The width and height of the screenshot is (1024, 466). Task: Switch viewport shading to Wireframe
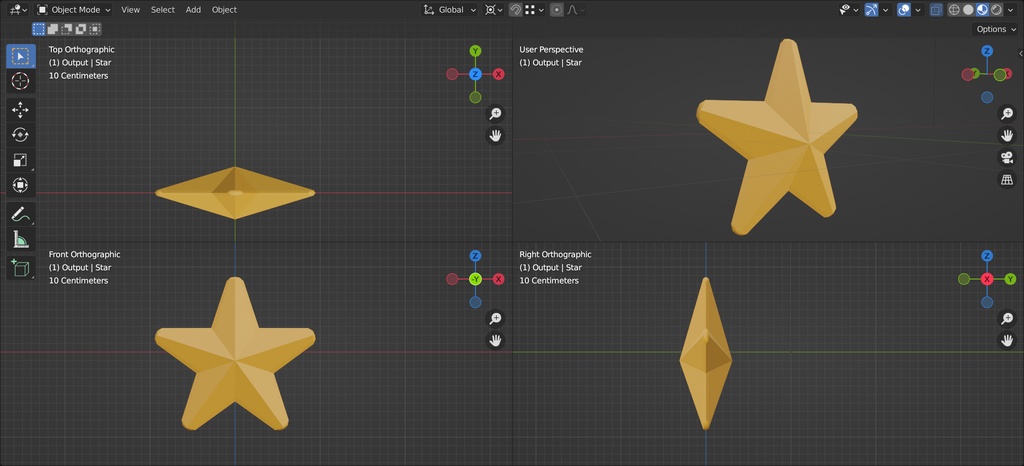click(x=954, y=10)
